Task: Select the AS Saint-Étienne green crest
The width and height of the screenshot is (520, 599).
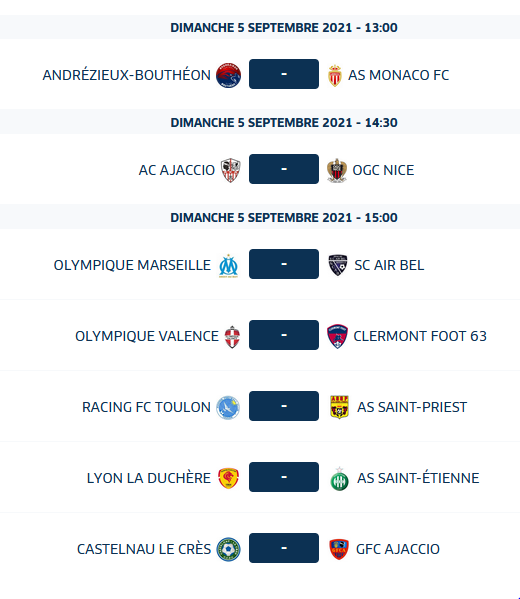Action: pyautogui.click(x=339, y=478)
